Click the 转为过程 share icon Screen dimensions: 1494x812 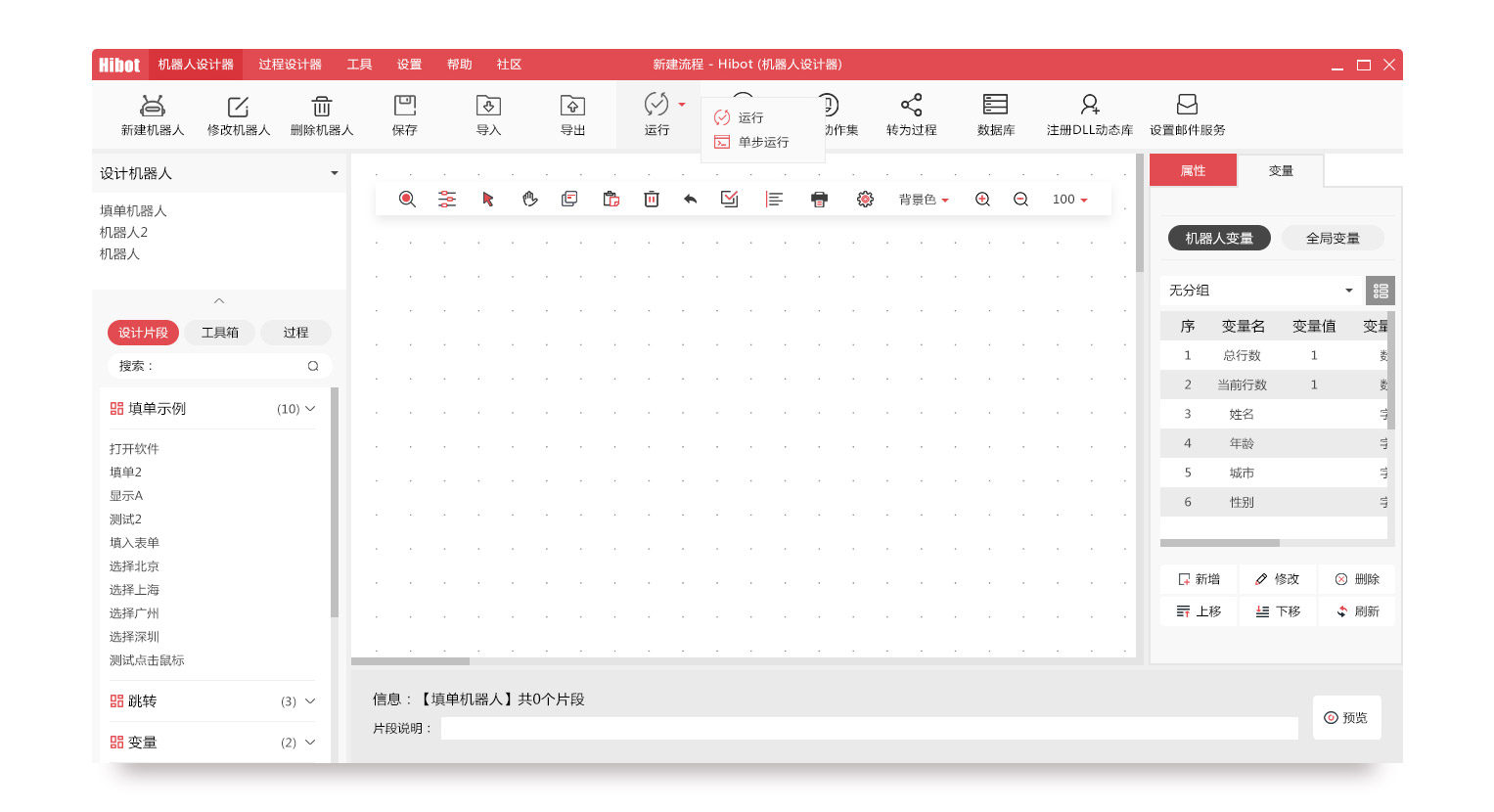tap(911, 106)
